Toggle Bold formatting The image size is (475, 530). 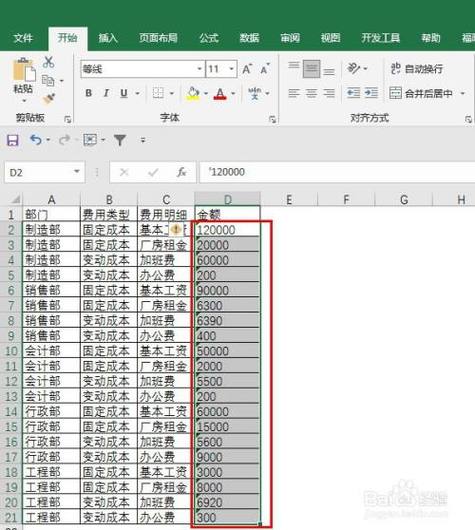click(89, 93)
